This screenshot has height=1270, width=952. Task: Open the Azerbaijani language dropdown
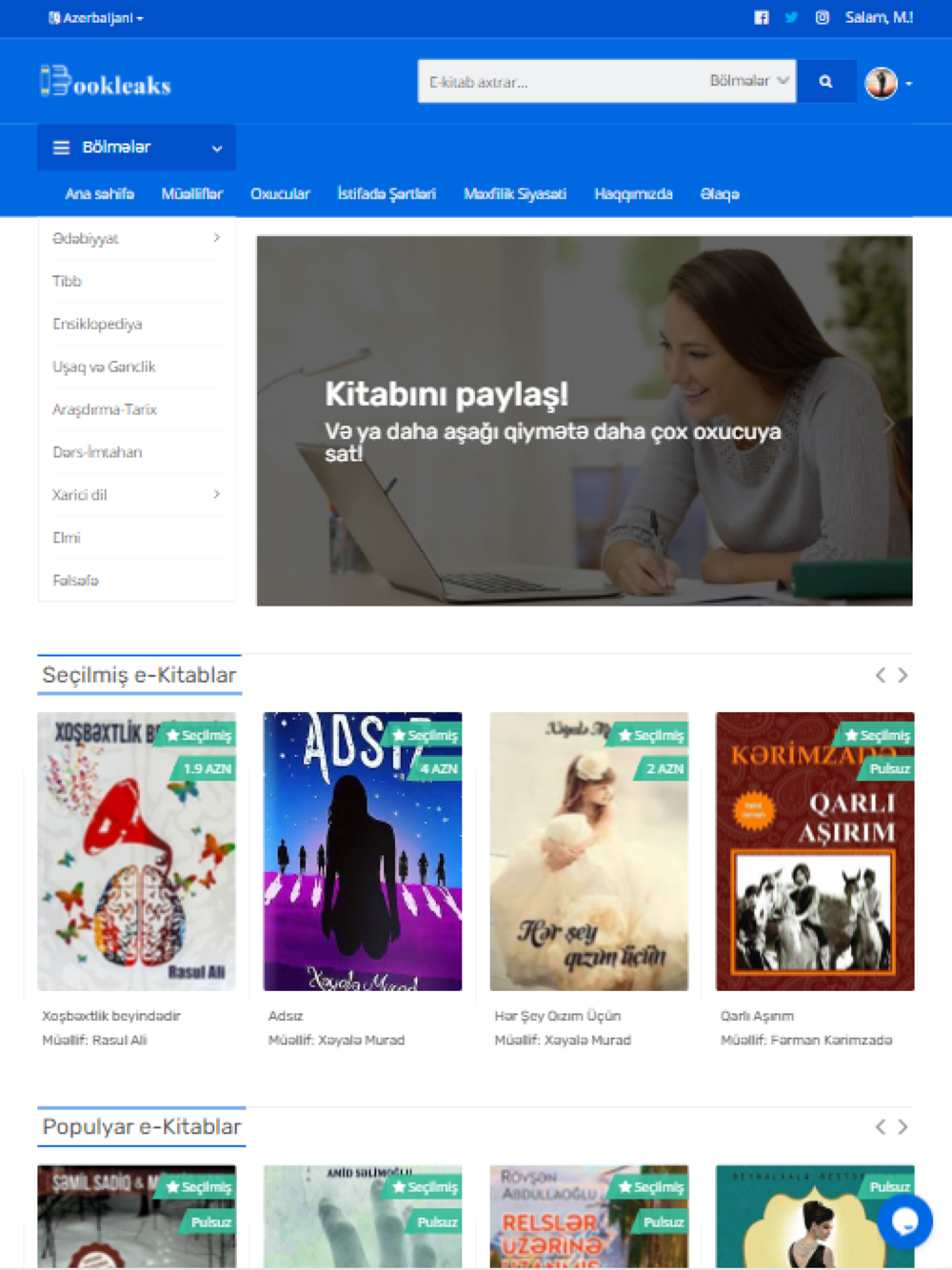95,17
